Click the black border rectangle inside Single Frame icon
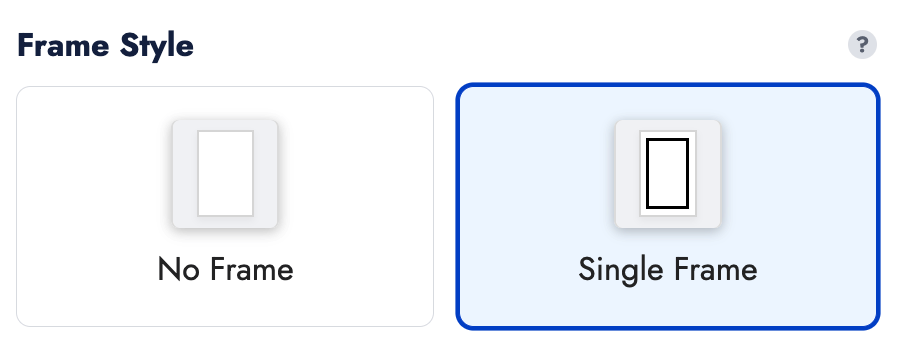This screenshot has height=360, width=902. coord(667,173)
